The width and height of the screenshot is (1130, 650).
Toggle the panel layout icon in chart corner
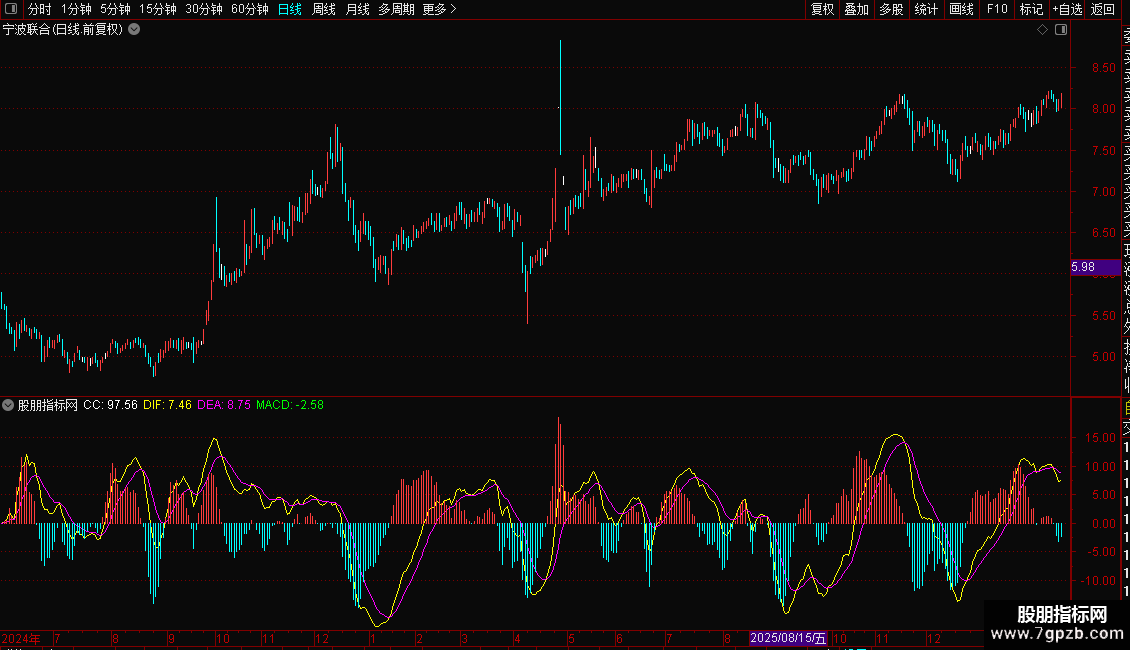point(1061,30)
